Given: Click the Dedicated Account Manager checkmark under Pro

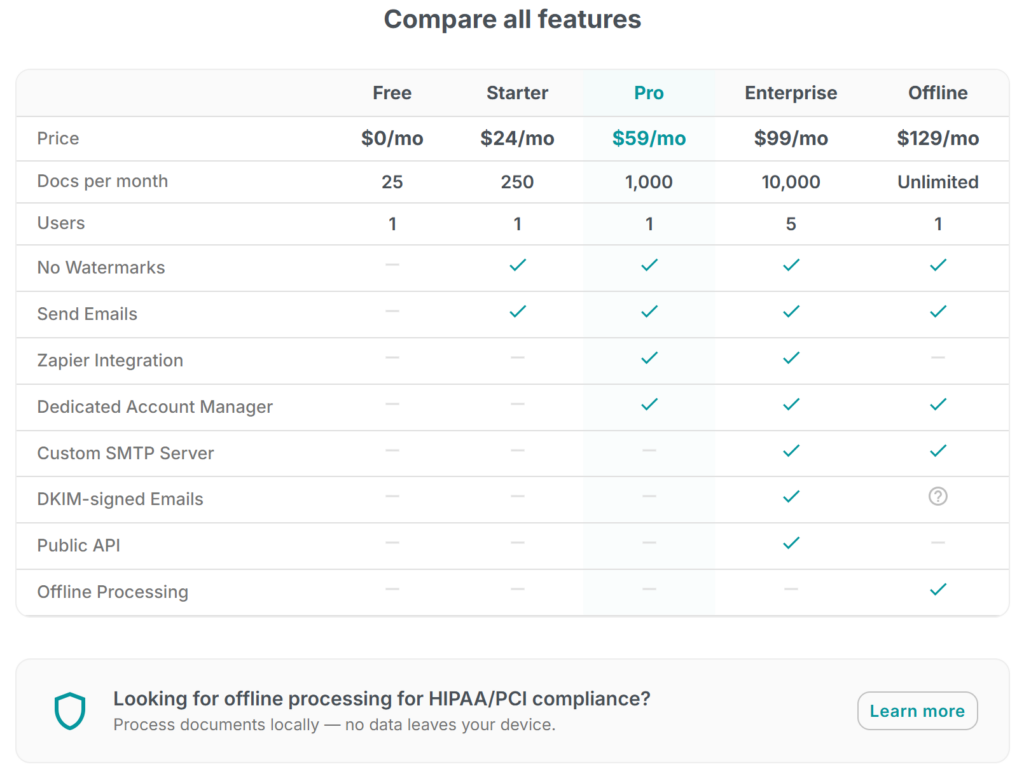Looking at the screenshot, I should click(649, 405).
